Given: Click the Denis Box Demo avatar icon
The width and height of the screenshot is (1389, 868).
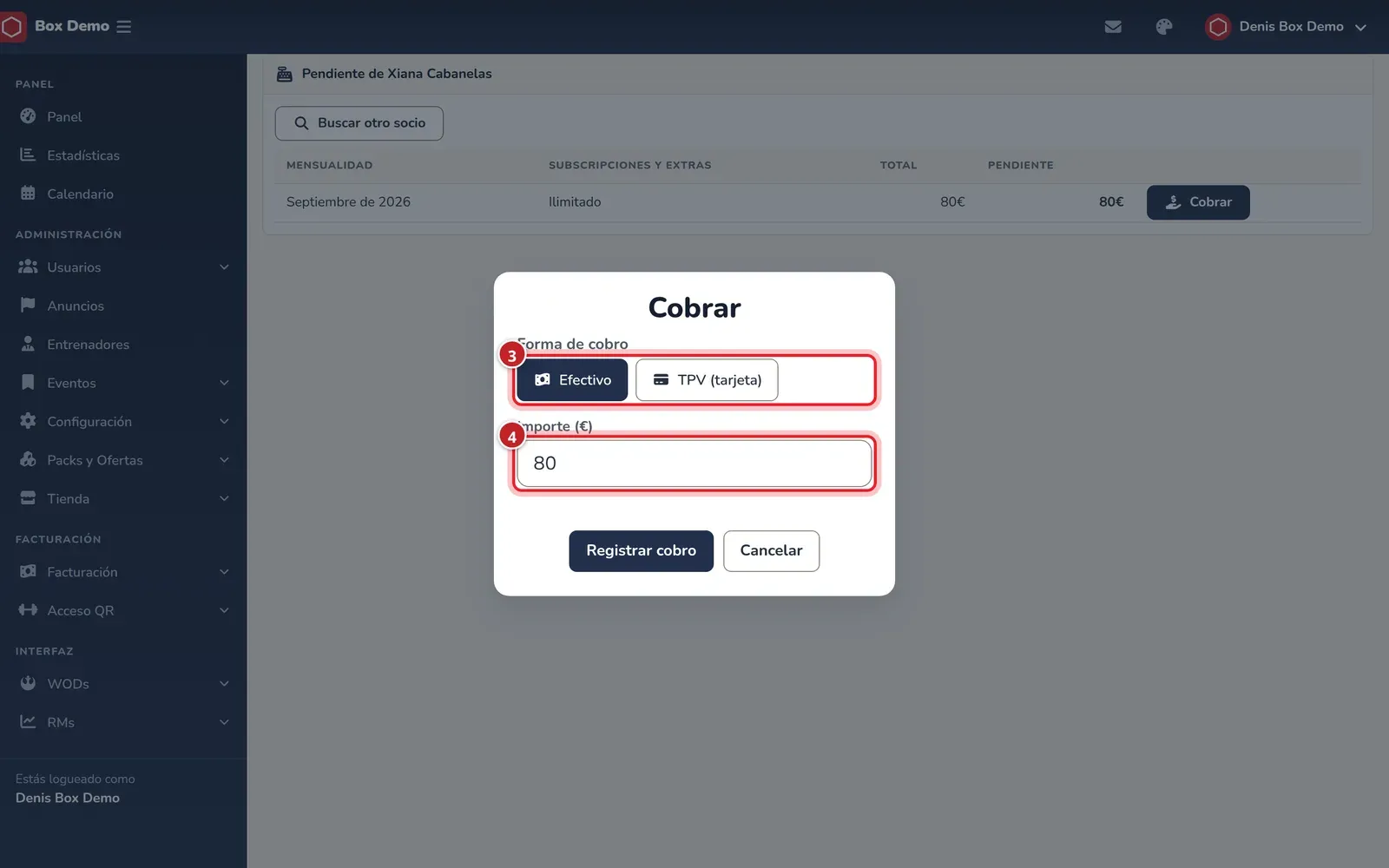Looking at the screenshot, I should click(x=1218, y=27).
